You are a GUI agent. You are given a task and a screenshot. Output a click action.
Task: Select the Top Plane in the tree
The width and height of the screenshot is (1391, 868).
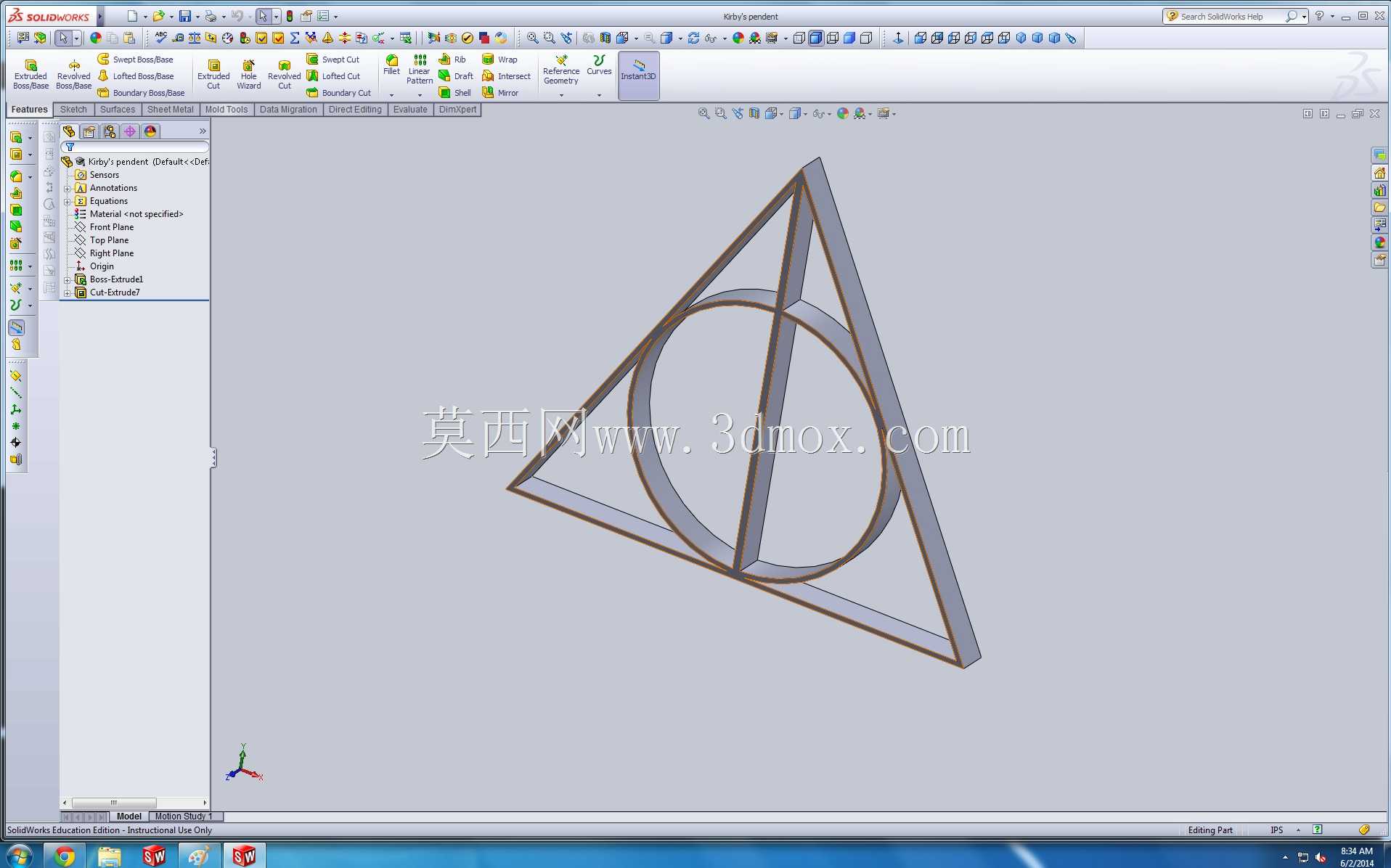pyautogui.click(x=109, y=240)
